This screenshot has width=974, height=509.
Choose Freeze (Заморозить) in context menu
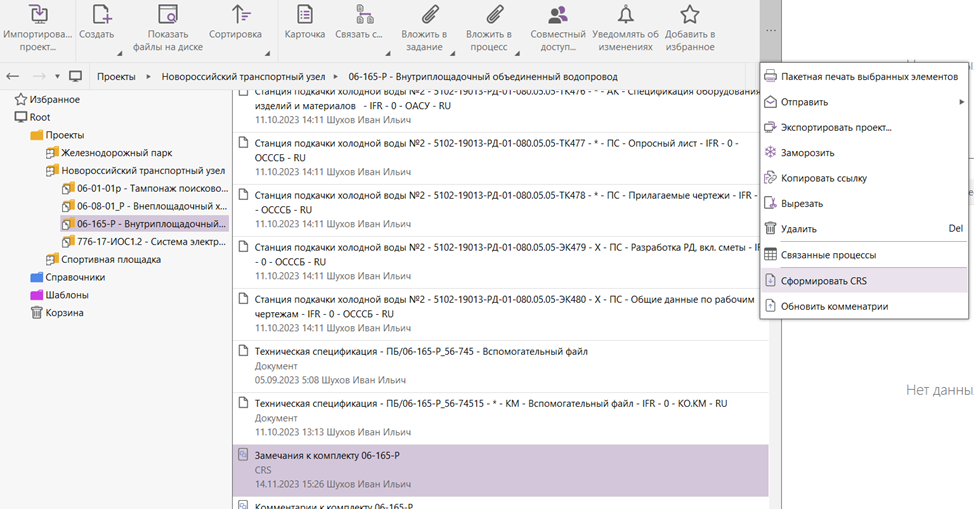click(x=808, y=153)
